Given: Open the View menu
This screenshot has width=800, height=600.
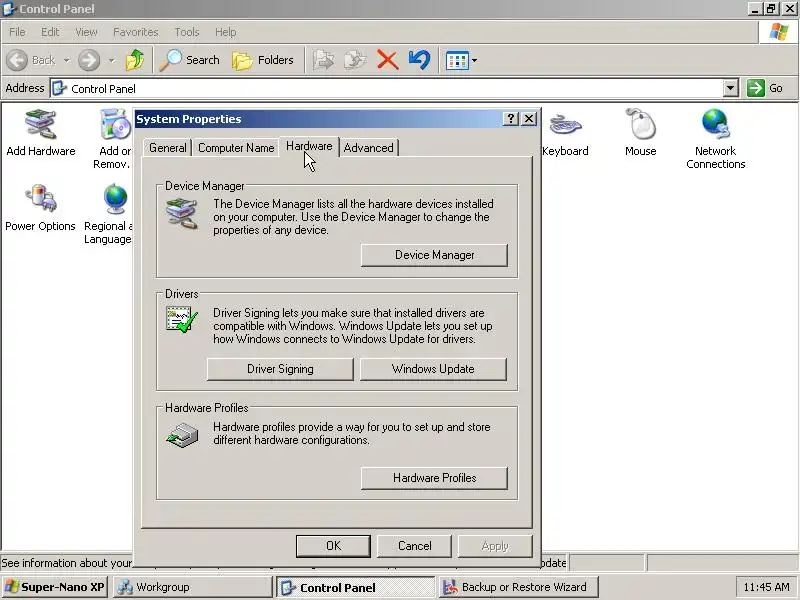Looking at the screenshot, I should (x=86, y=32).
